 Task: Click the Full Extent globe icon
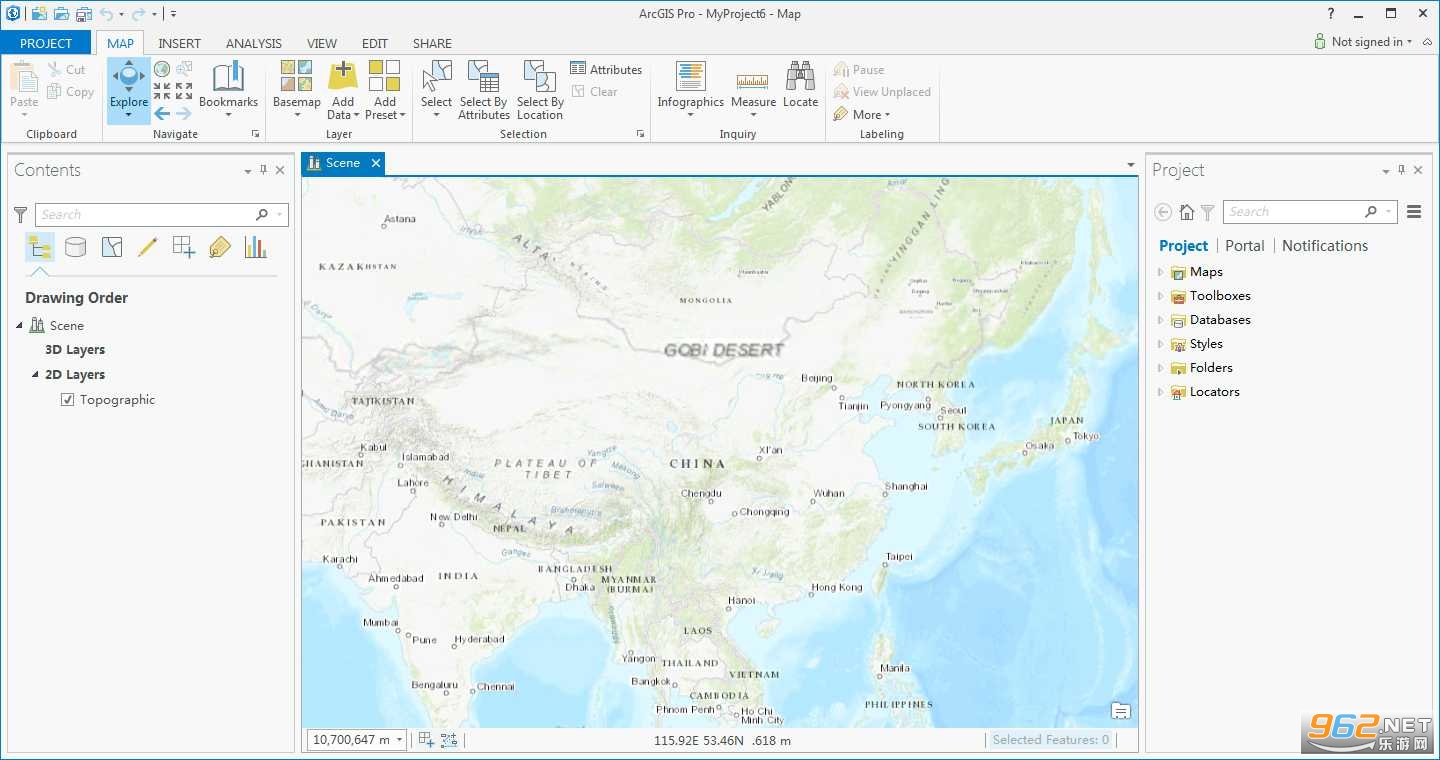162,69
